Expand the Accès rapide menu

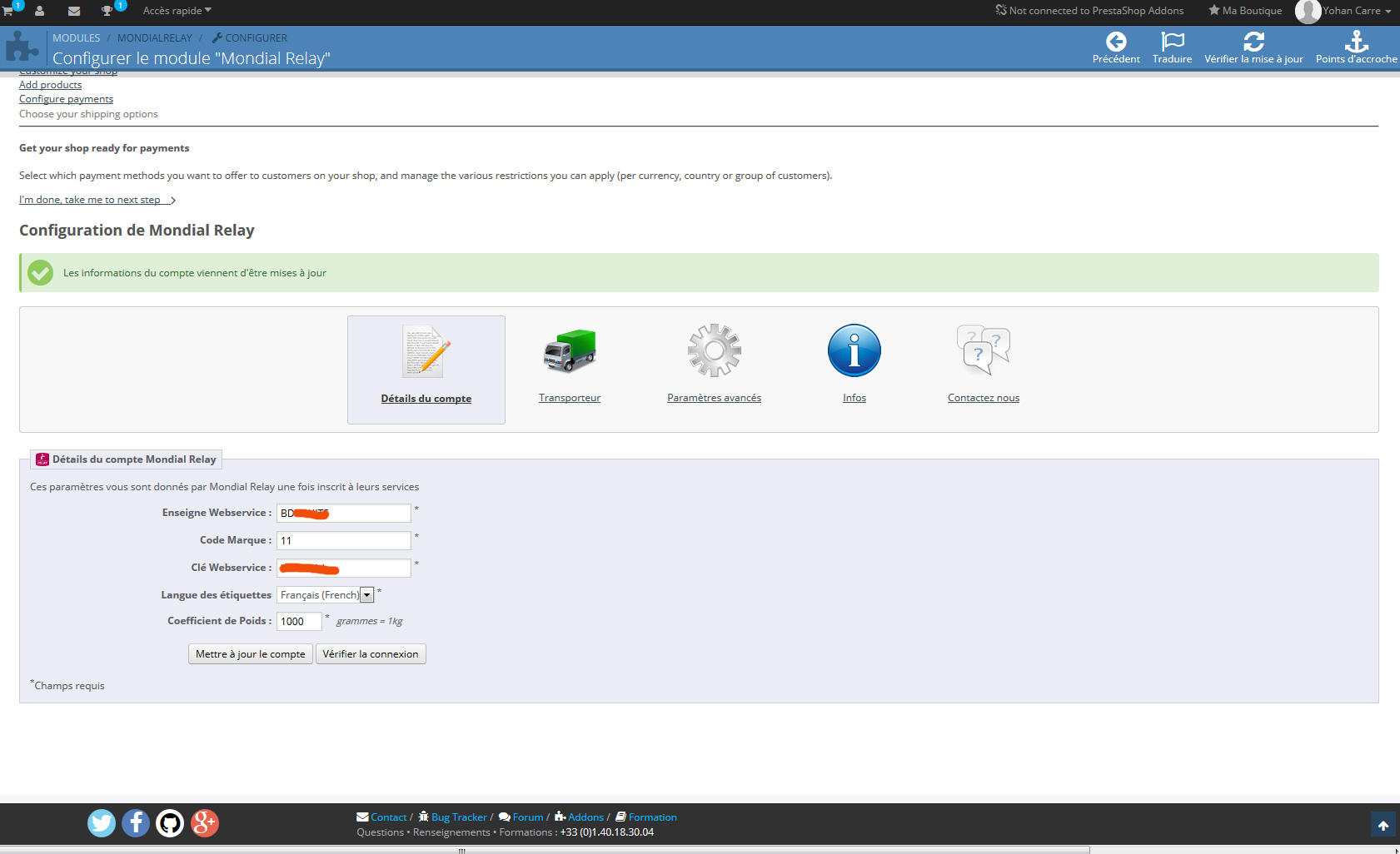(177, 11)
